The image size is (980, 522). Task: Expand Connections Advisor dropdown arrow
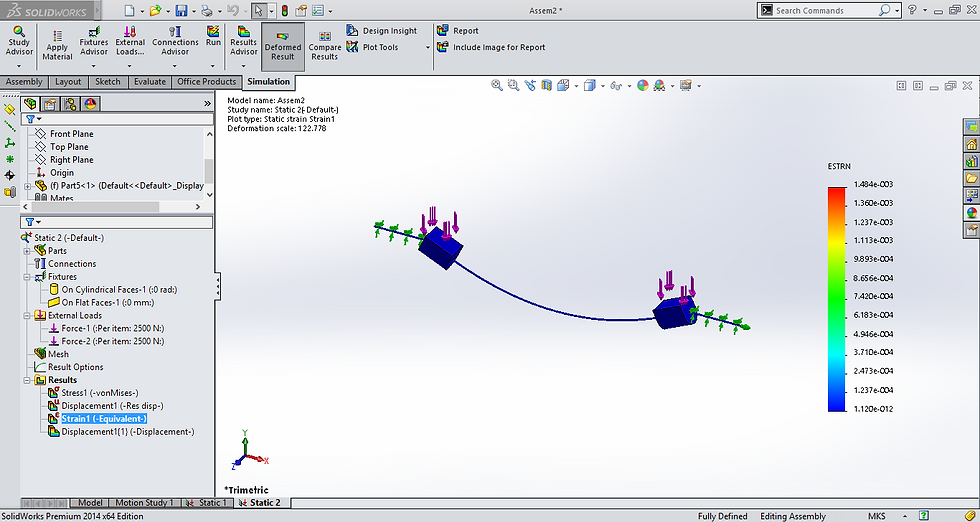pos(175,66)
